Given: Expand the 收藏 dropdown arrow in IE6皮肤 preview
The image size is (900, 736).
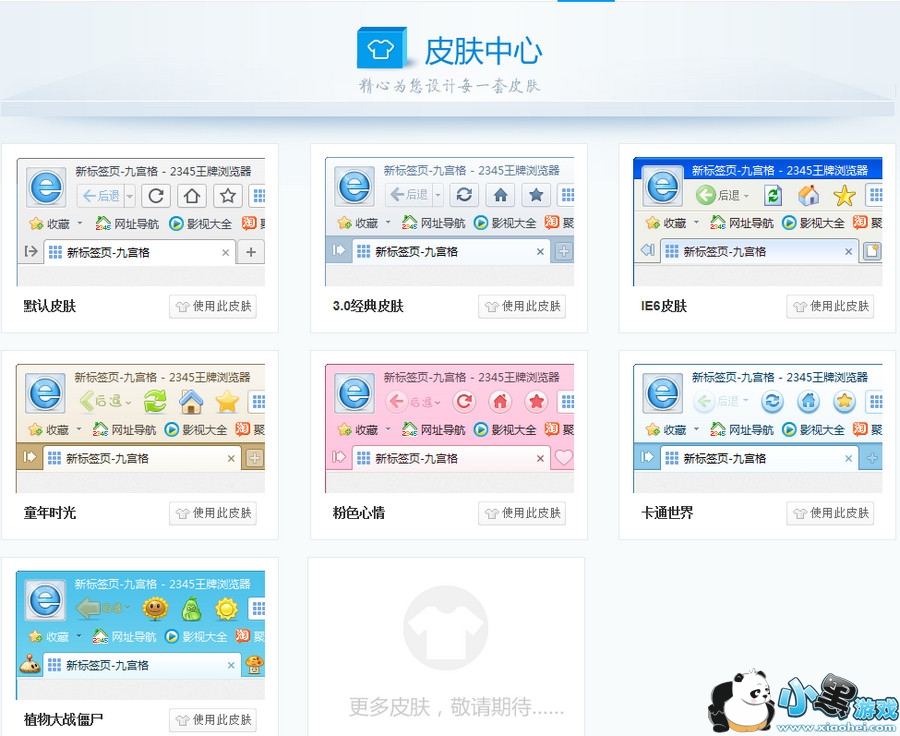Looking at the screenshot, I should click(x=696, y=222).
